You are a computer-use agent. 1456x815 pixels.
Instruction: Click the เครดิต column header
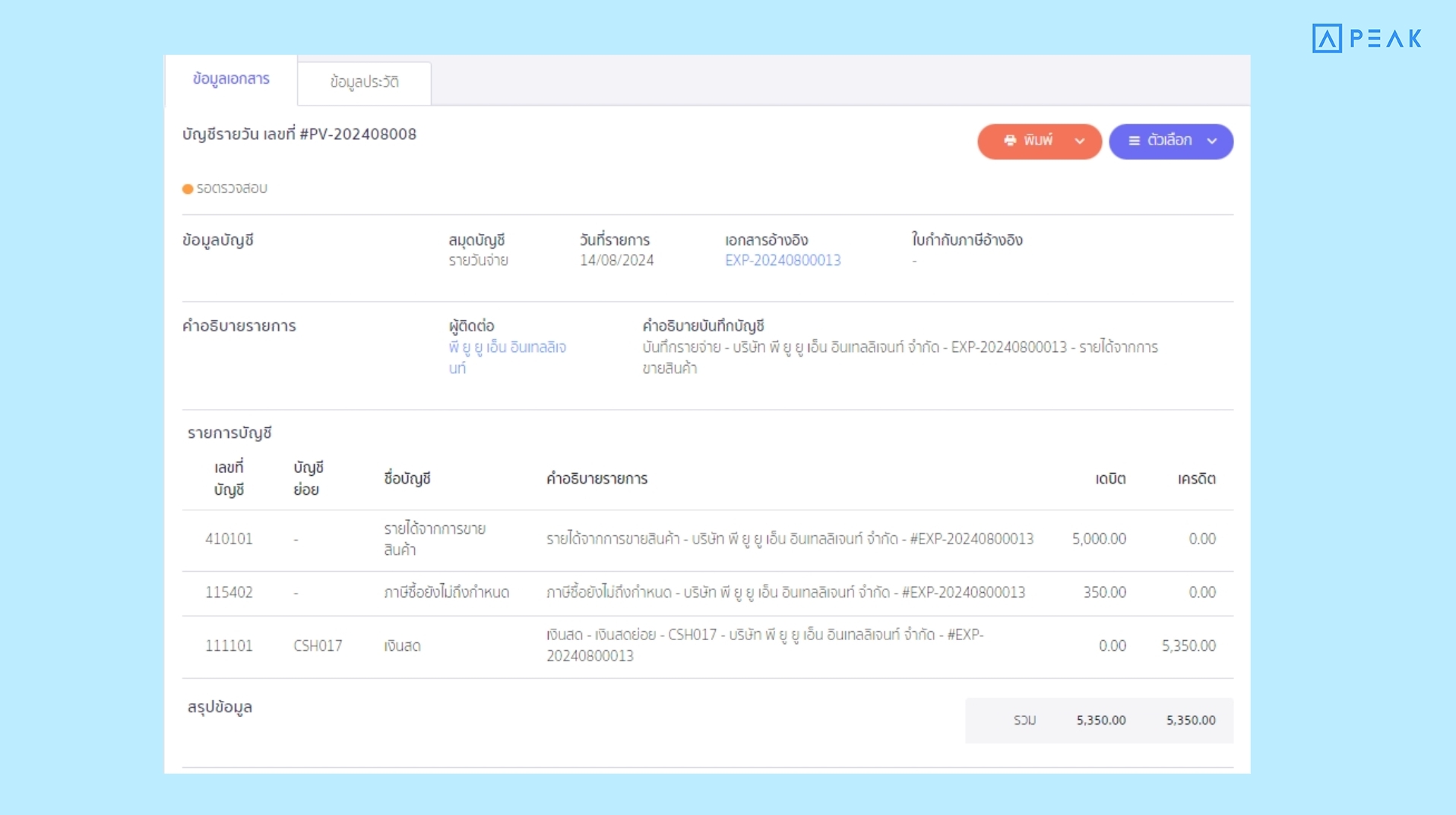pyautogui.click(x=1197, y=479)
